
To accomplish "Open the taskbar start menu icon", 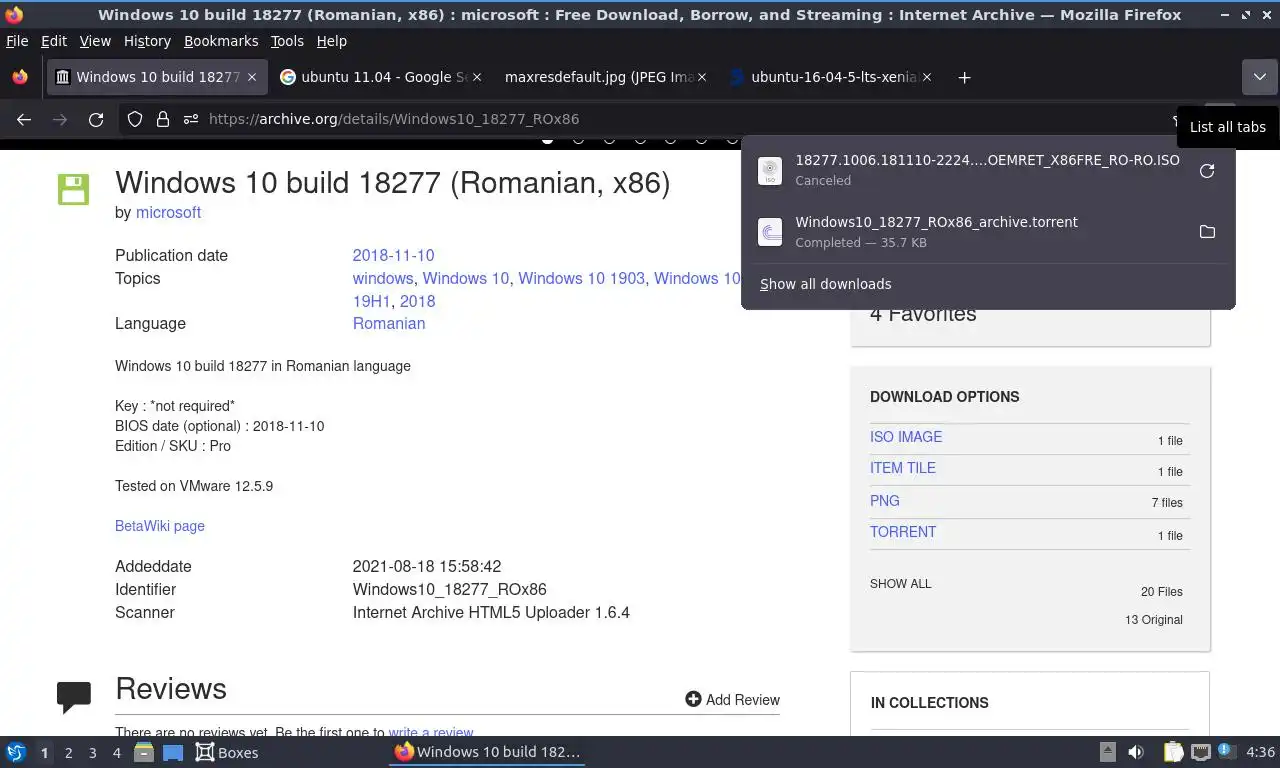I will (x=16, y=752).
